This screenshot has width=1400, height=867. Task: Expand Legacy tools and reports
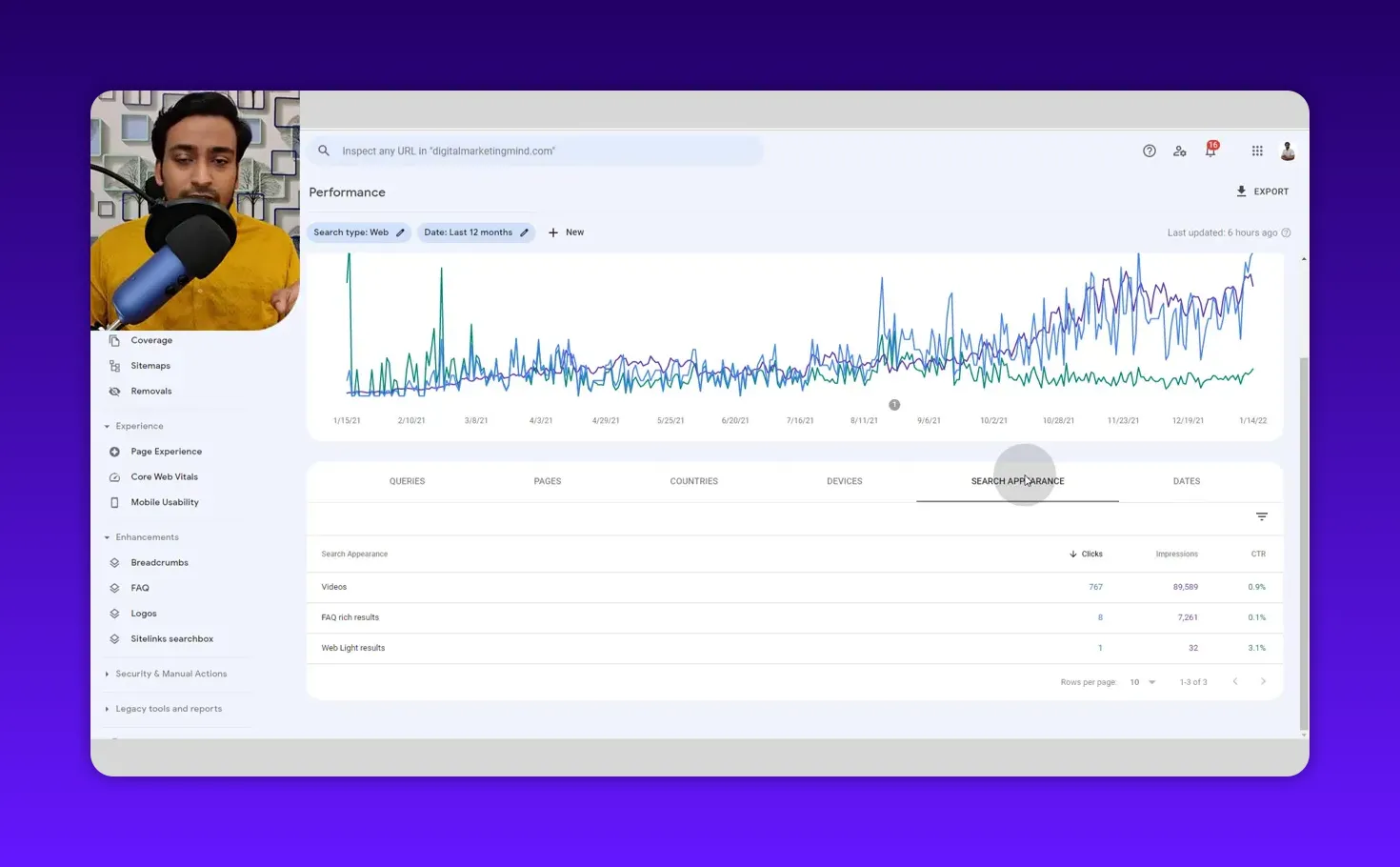click(168, 708)
